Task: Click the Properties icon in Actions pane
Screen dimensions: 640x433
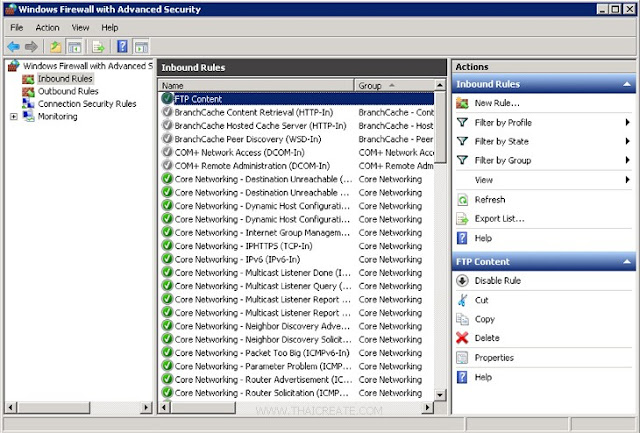Action: click(462, 358)
